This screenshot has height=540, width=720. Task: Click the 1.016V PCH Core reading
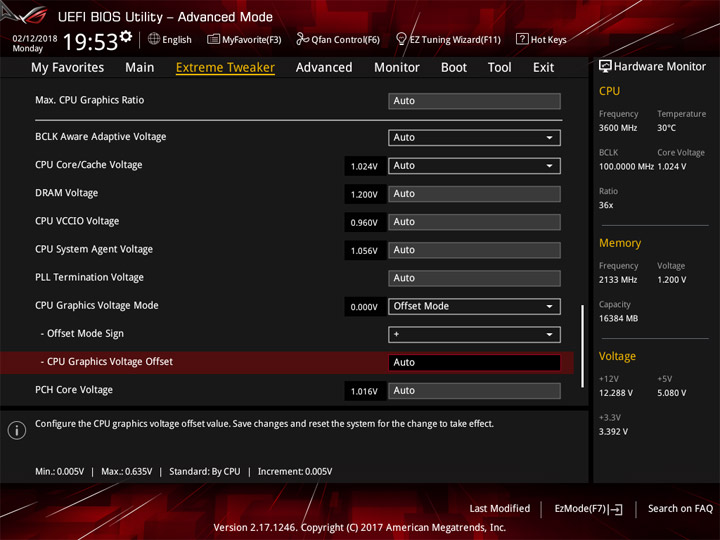[x=365, y=391]
